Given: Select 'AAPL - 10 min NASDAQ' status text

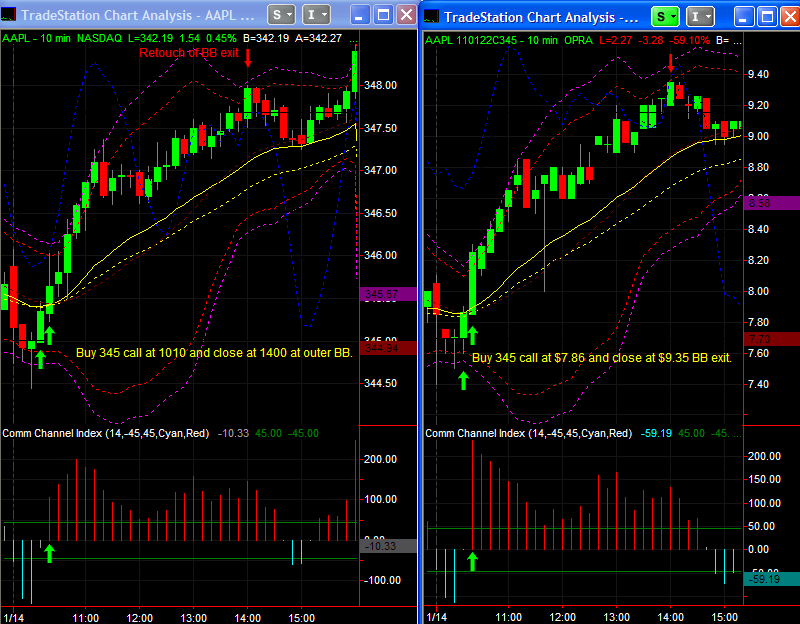Looking at the screenshot, I should (x=62, y=38).
